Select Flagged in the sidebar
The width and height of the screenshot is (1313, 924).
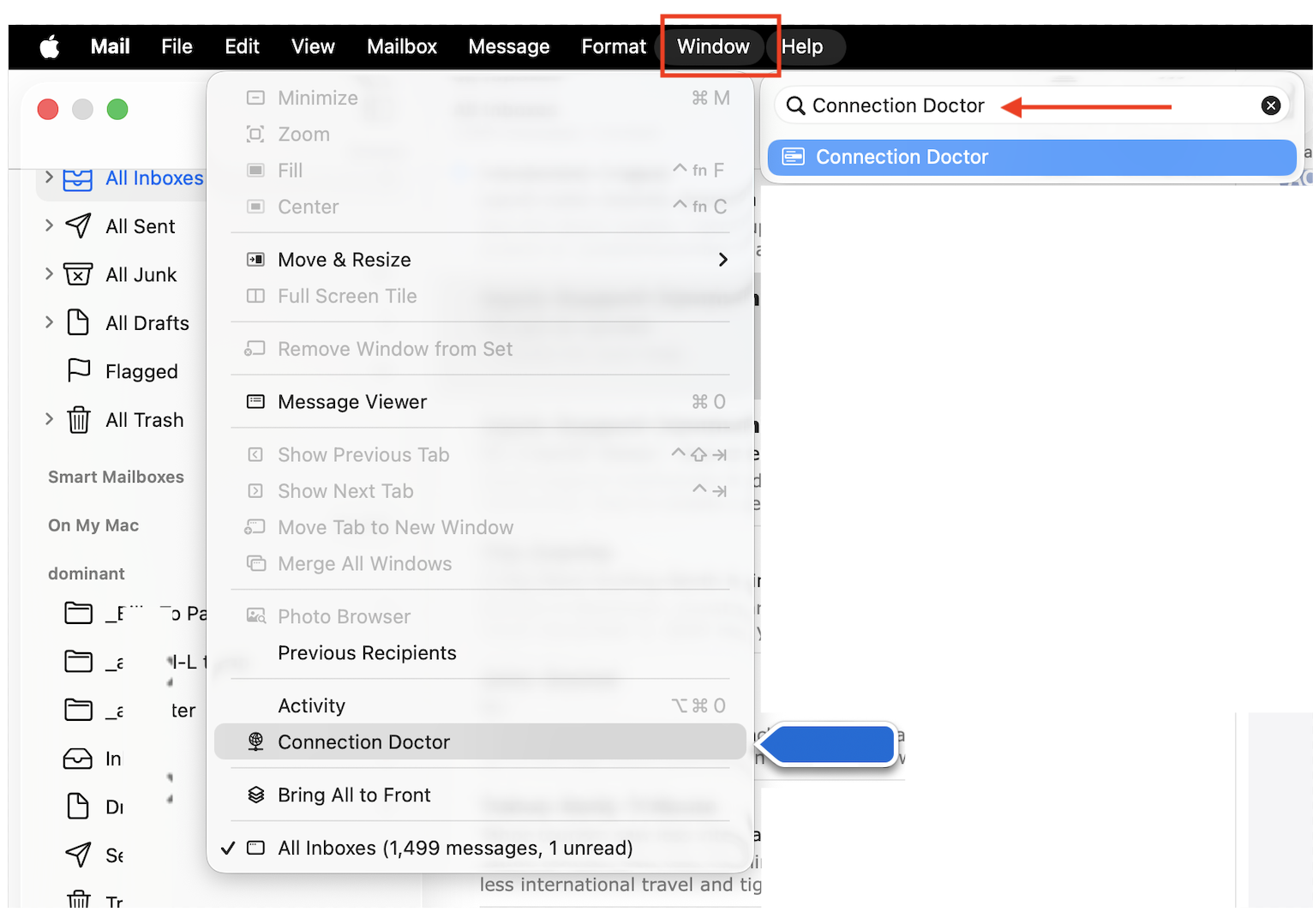tap(141, 371)
